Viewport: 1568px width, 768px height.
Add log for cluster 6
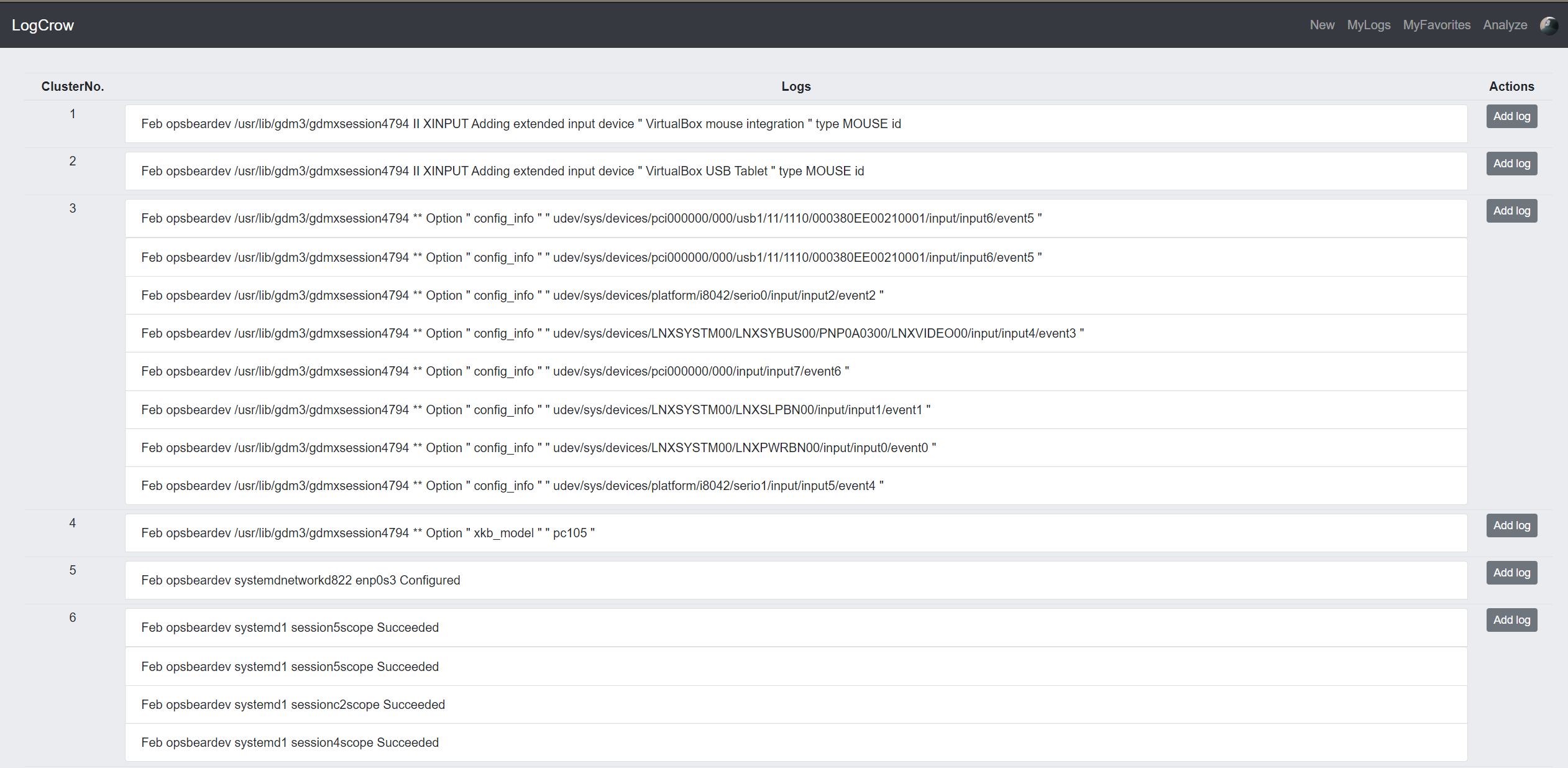coord(1511,620)
